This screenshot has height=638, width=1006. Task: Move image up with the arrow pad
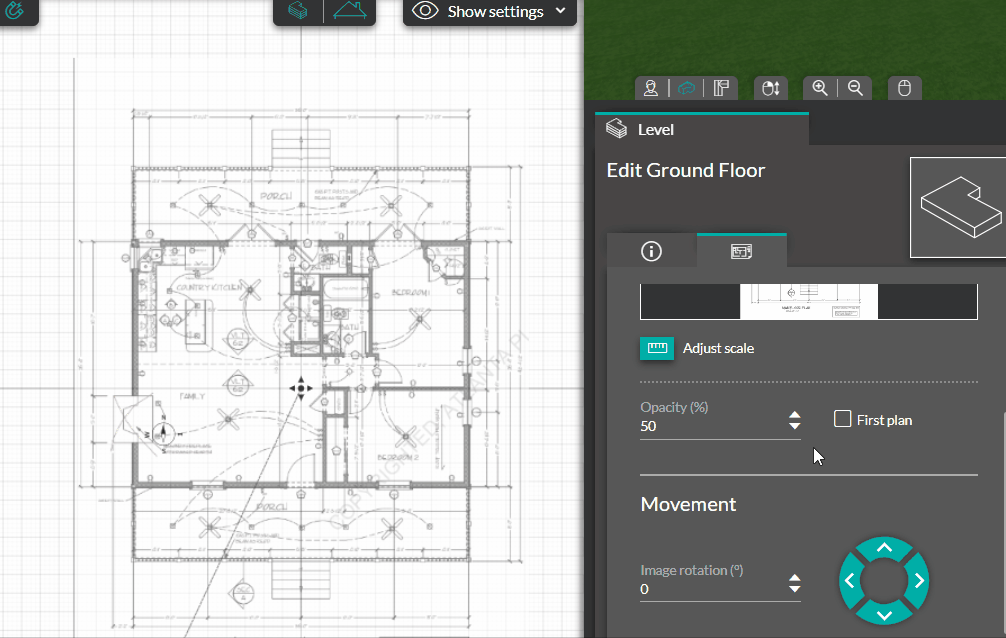pyautogui.click(x=884, y=548)
